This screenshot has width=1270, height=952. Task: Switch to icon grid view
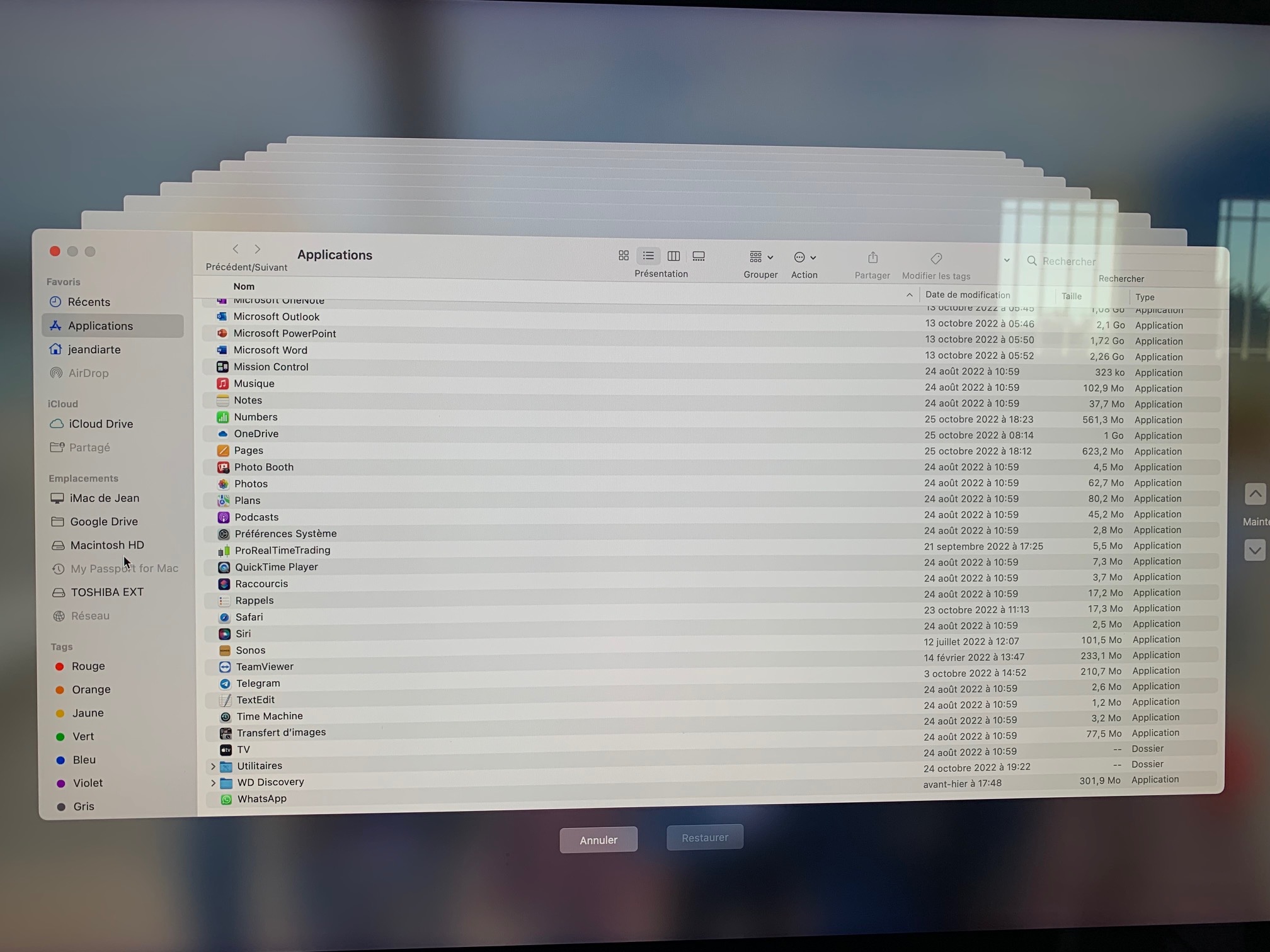click(623, 256)
